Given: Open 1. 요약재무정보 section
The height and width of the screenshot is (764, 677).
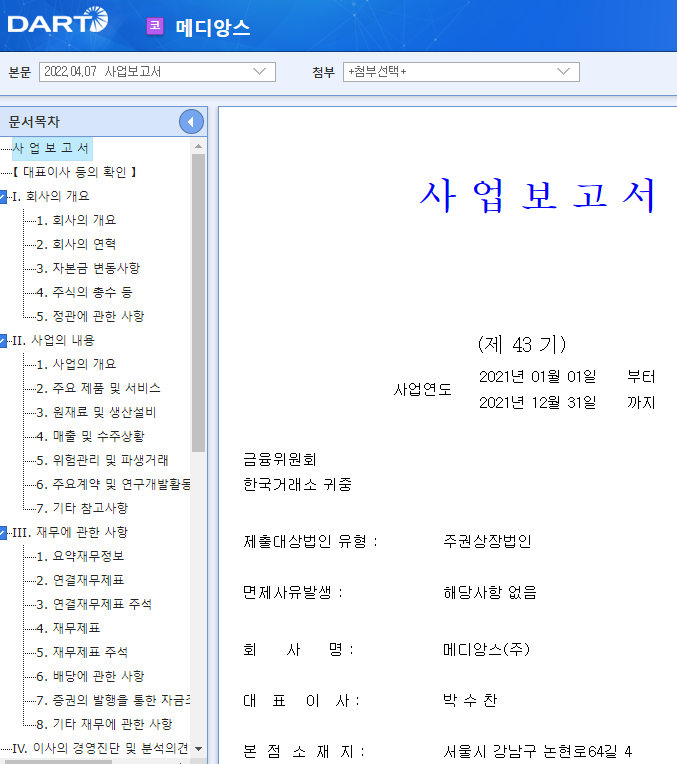Looking at the screenshot, I should 80,556.
